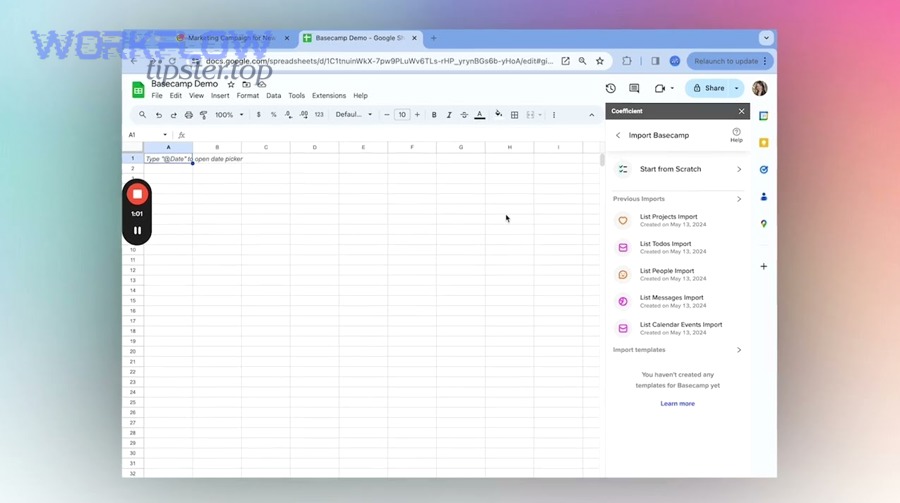Open more number formats (123)

click(319, 115)
